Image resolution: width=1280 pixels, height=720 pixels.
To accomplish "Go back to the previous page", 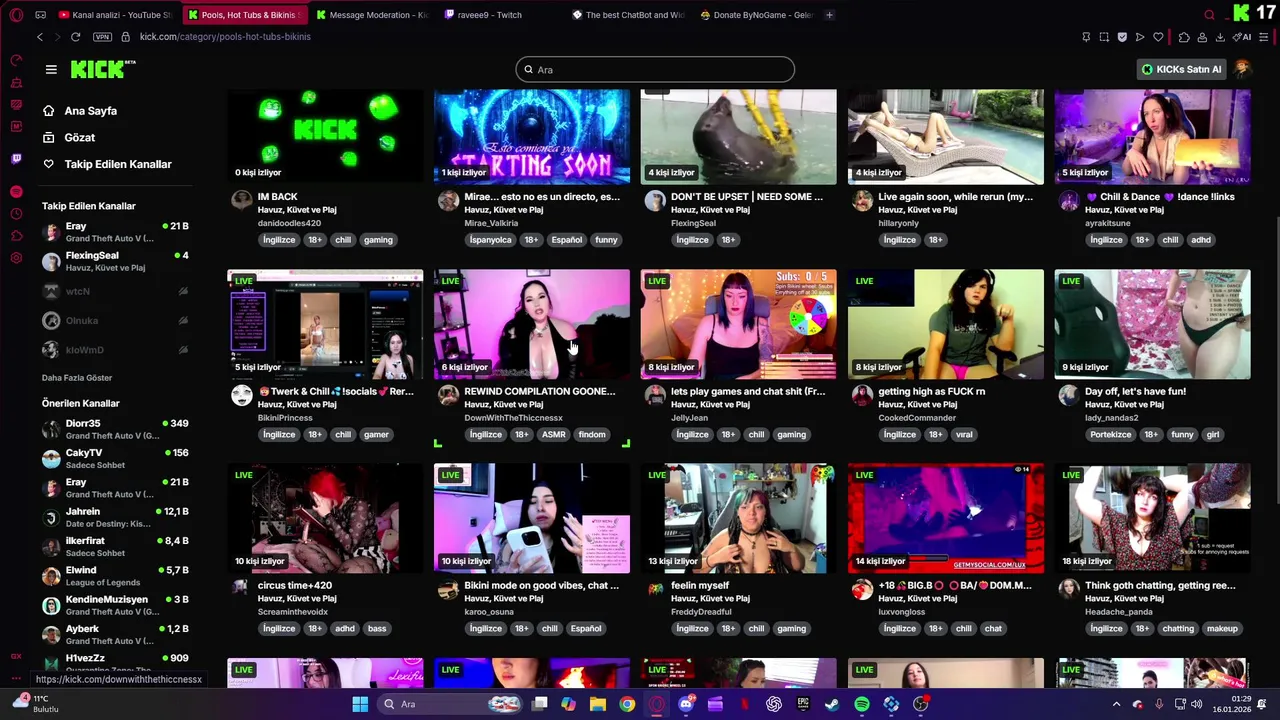I will pos(40,37).
